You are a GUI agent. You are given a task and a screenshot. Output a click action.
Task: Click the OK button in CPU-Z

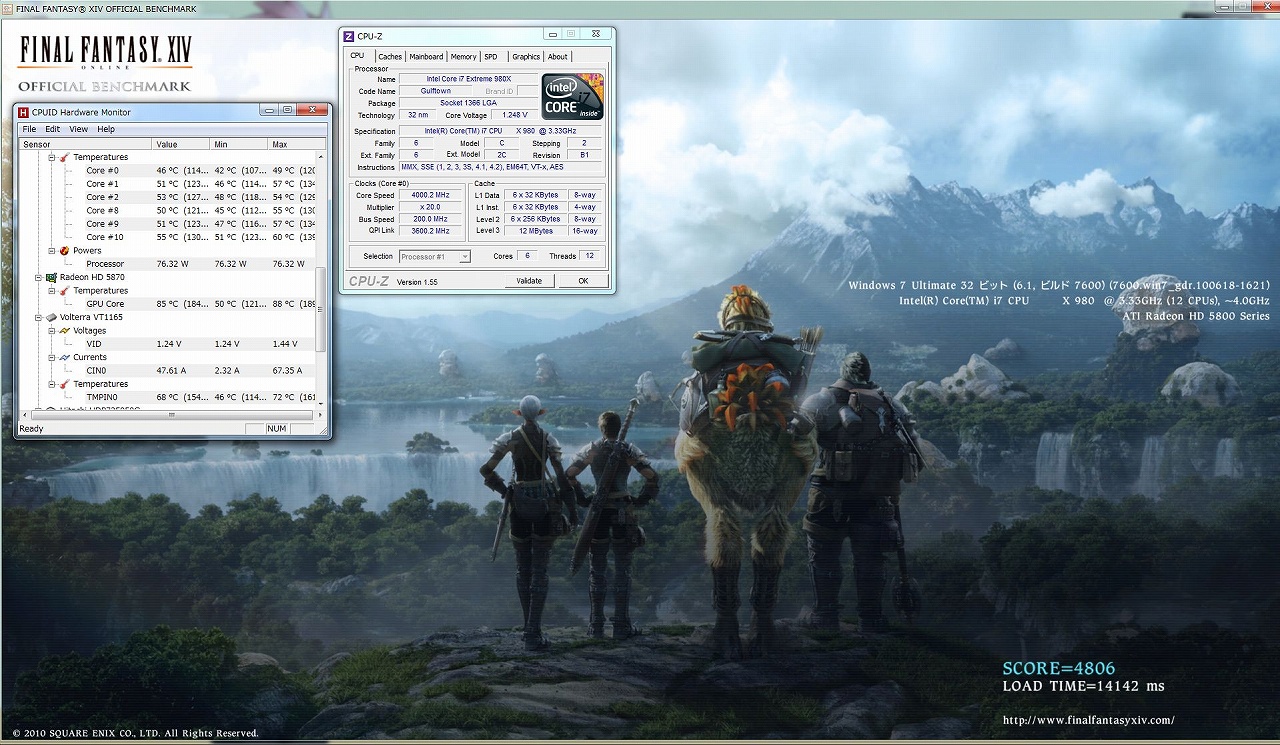click(x=583, y=281)
